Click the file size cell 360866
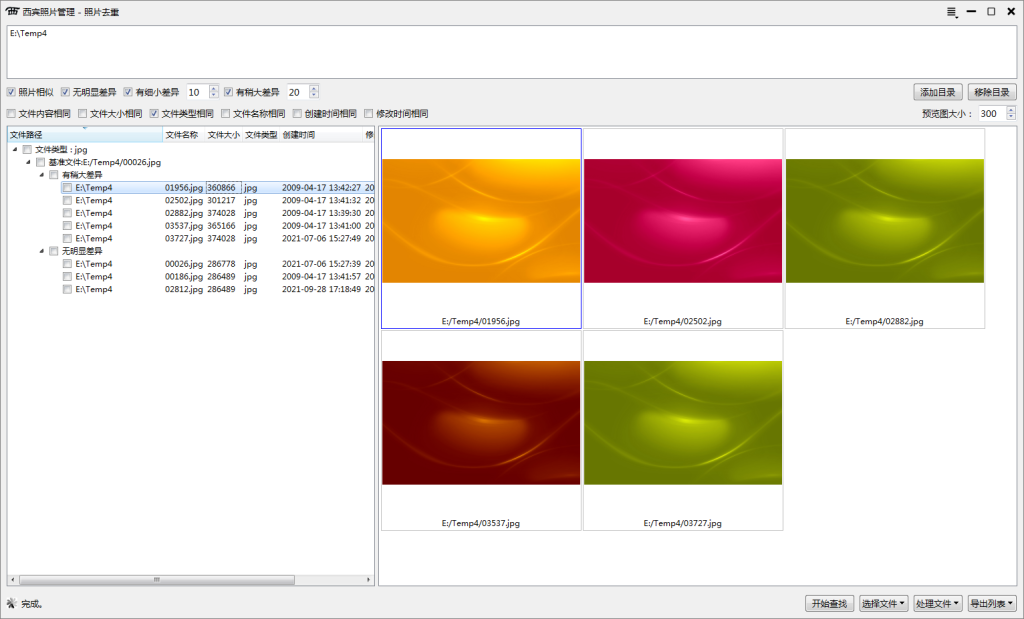1024x619 pixels. point(221,187)
